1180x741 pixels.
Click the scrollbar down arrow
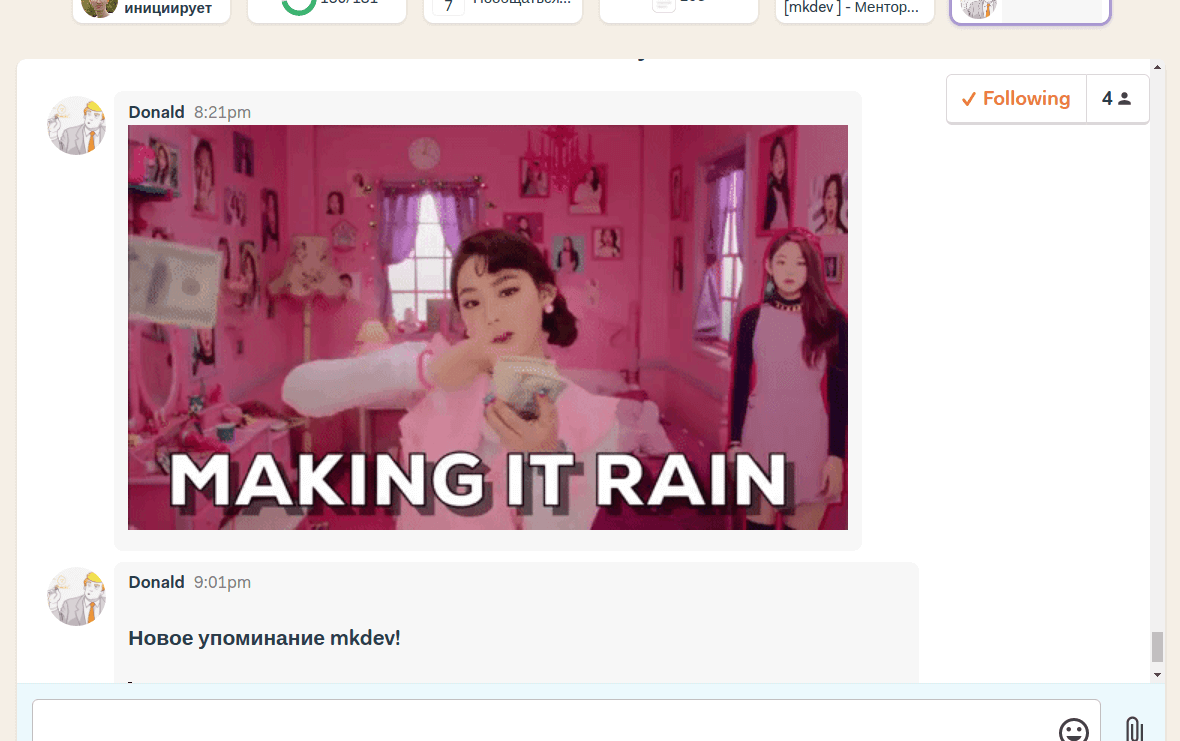pos(1157,675)
